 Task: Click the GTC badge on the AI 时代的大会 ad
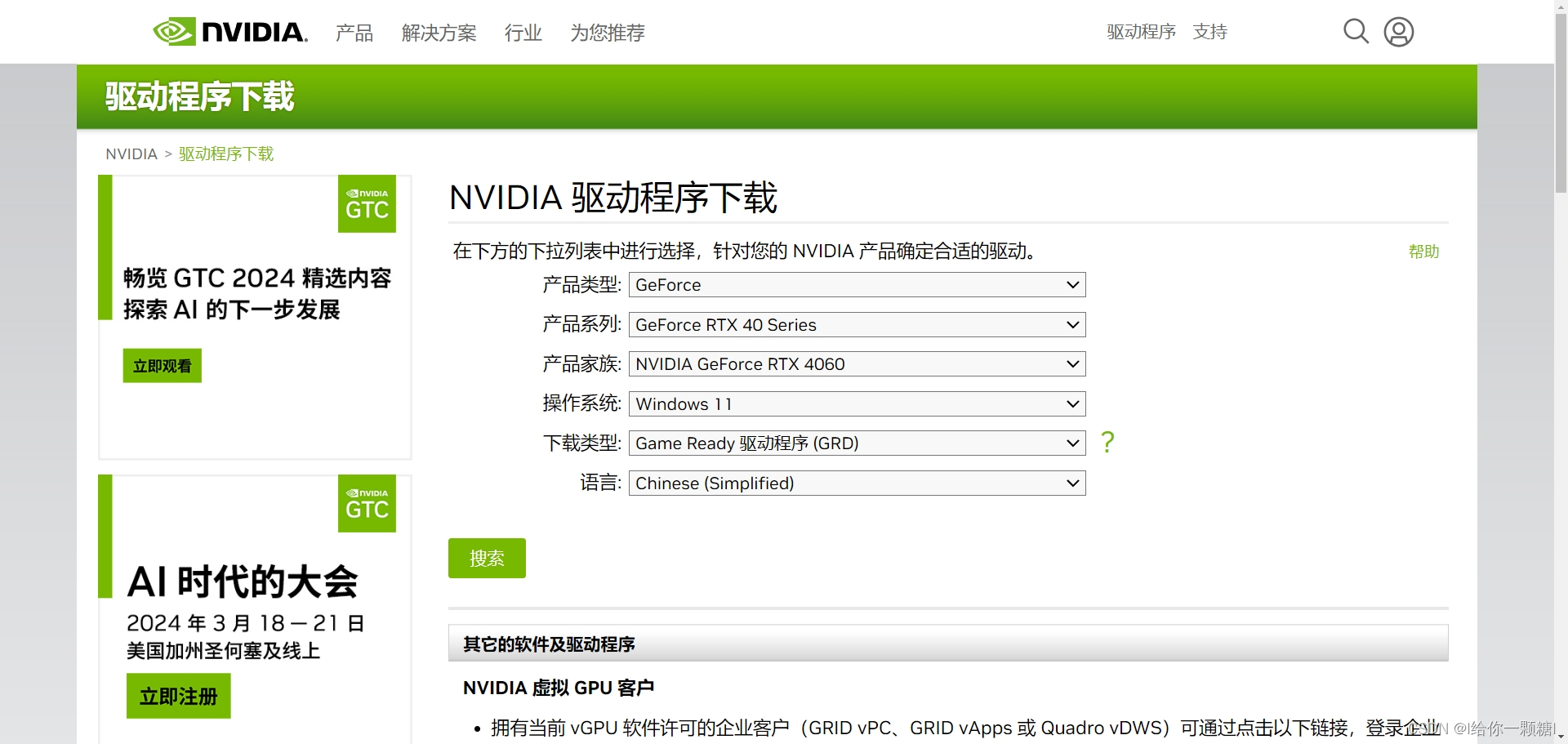pos(367,503)
